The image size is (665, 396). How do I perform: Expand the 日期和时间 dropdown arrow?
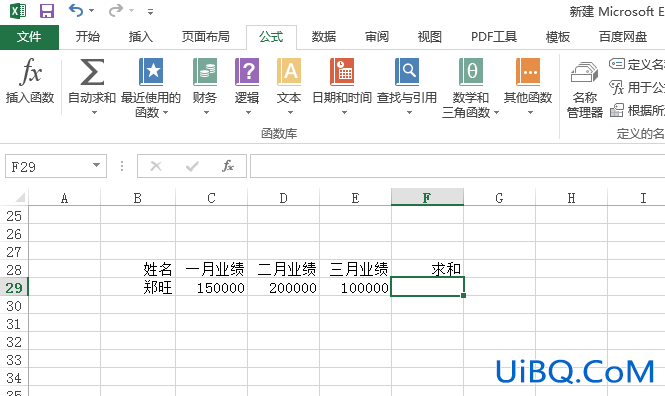pos(344,113)
